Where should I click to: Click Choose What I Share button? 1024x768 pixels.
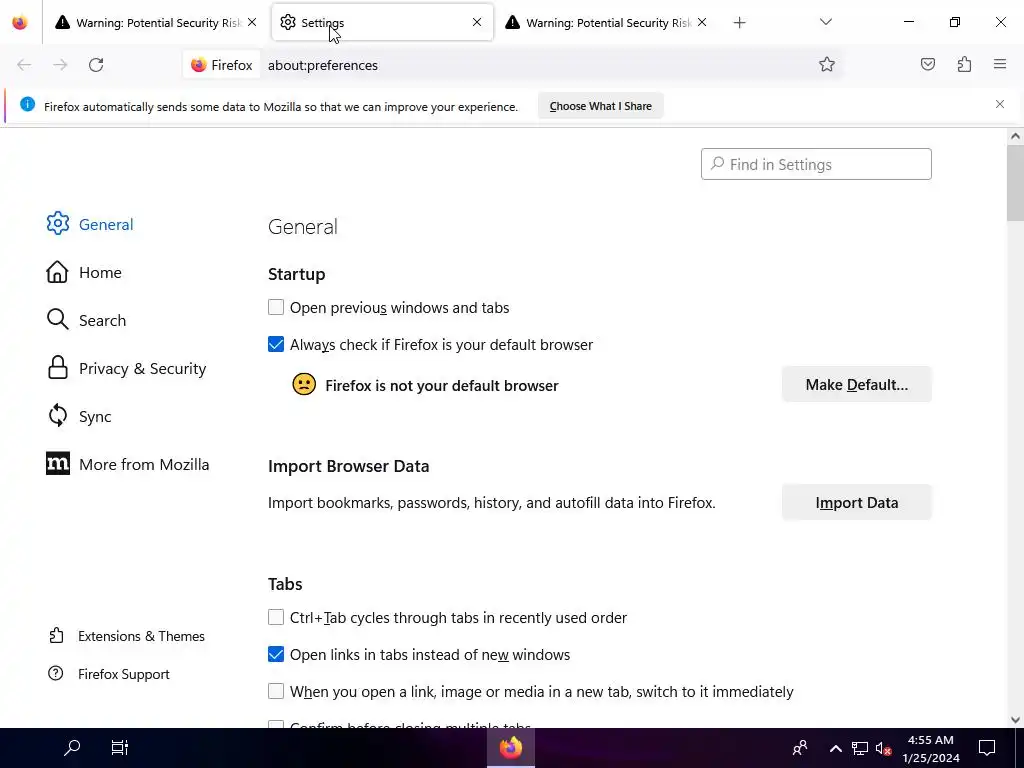point(600,106)
